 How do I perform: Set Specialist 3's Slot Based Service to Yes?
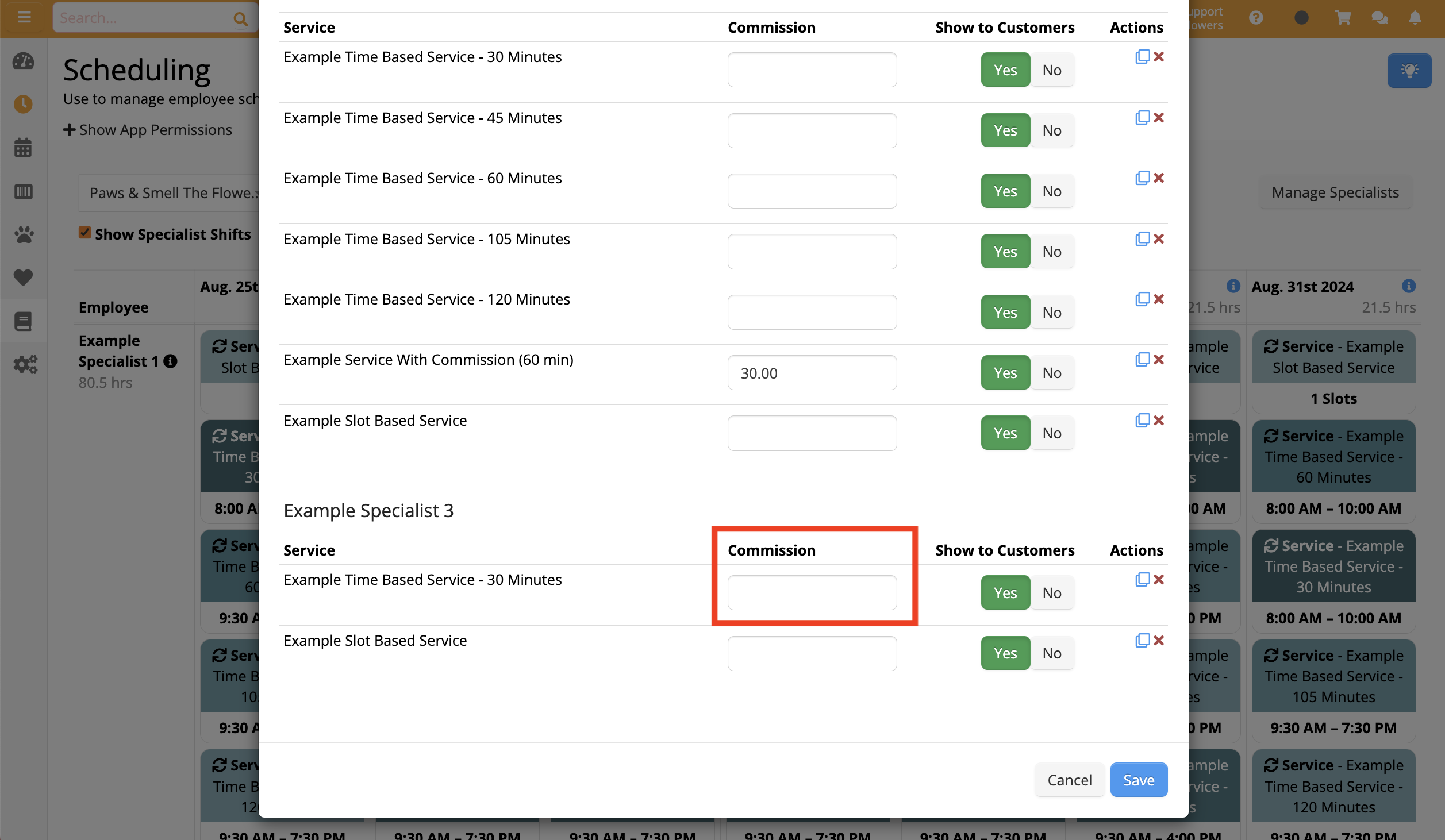(1005, 653)
